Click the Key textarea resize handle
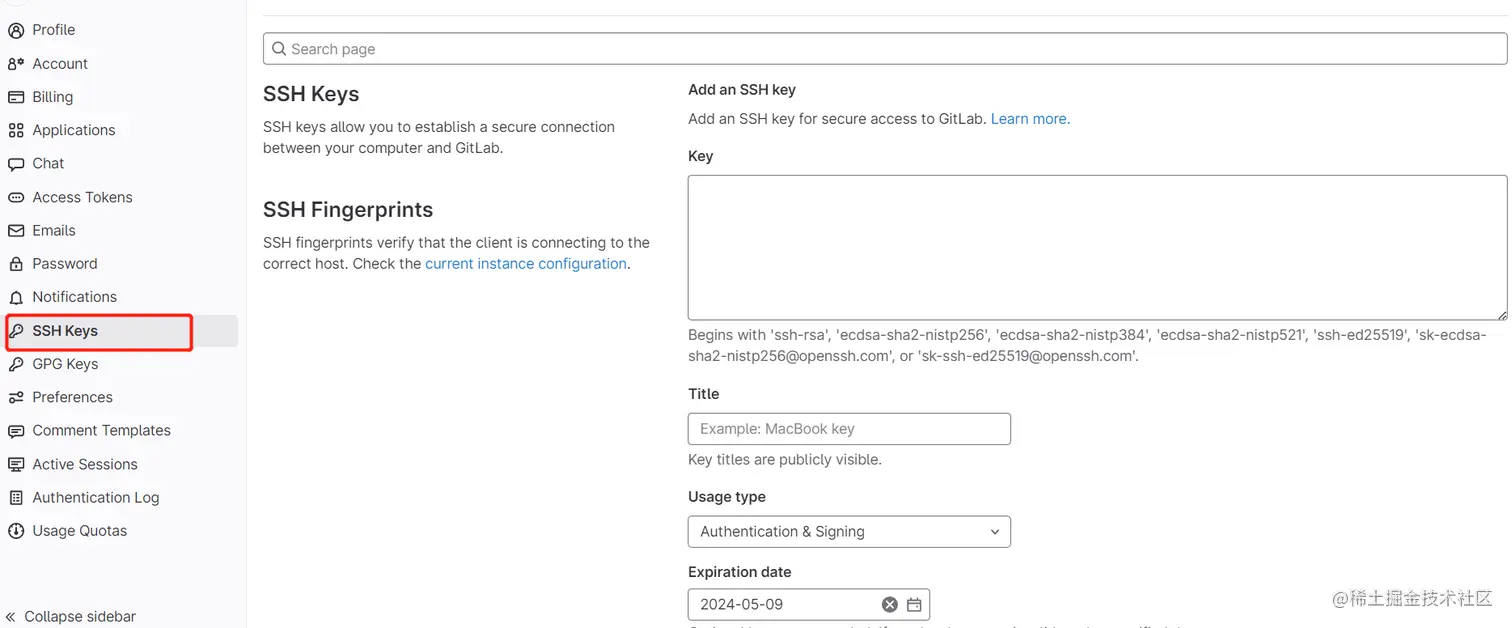Screen dimensions: 1512x628 1501,314
